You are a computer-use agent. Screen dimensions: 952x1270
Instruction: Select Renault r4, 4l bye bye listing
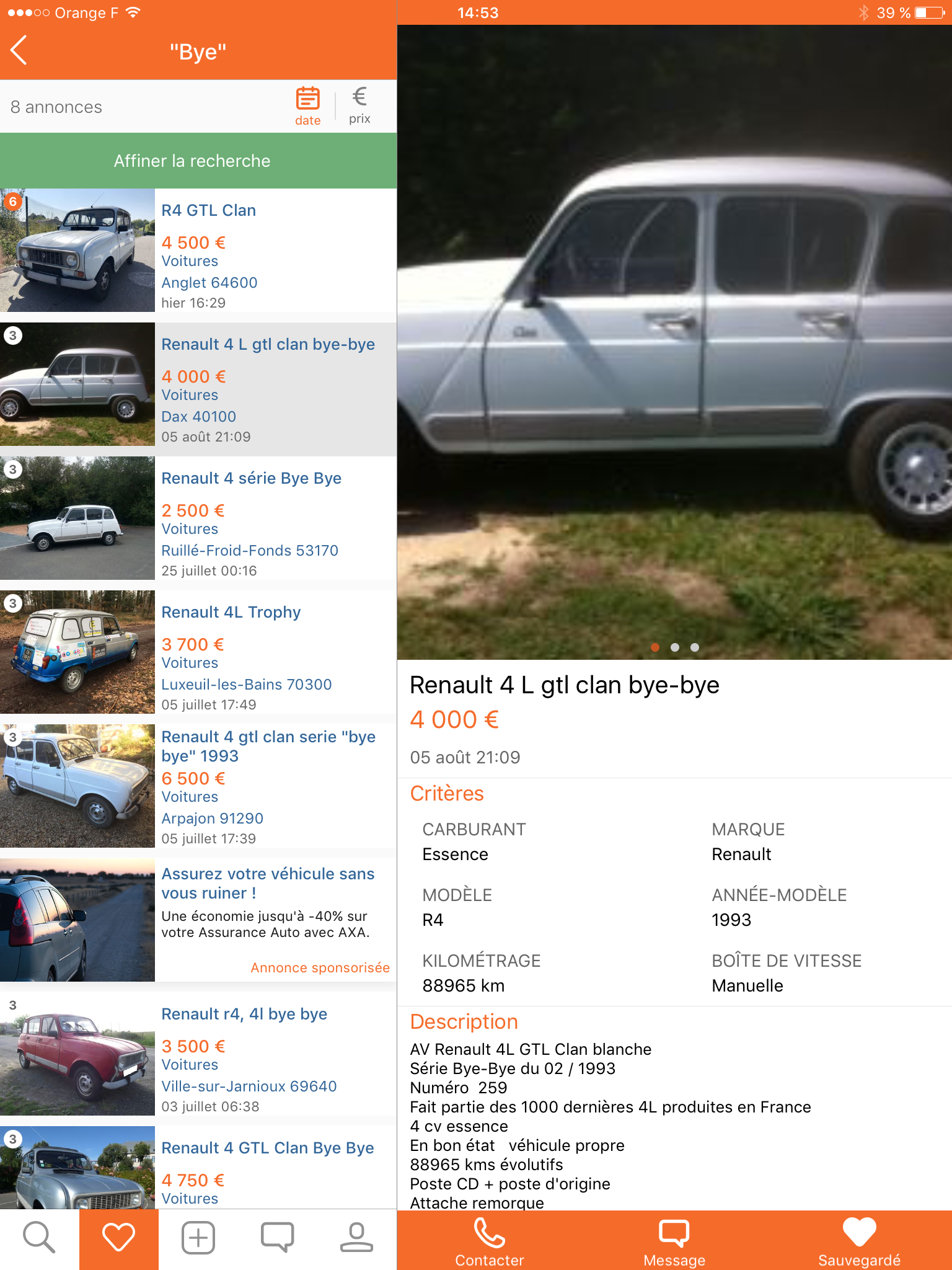[198, 1054]
